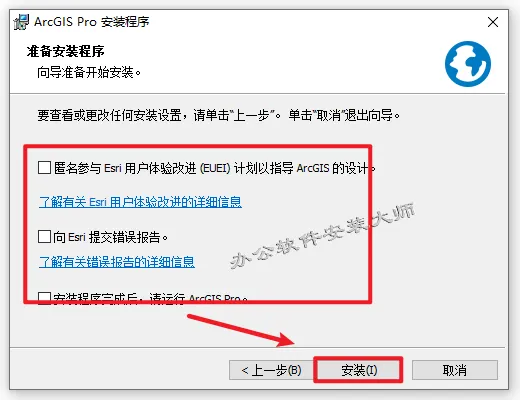This screenshot has height=400, width=520.
Task: Click the 'ArcGIS Pro 安装程序' title bar text
Action: (x=91, y=22)
